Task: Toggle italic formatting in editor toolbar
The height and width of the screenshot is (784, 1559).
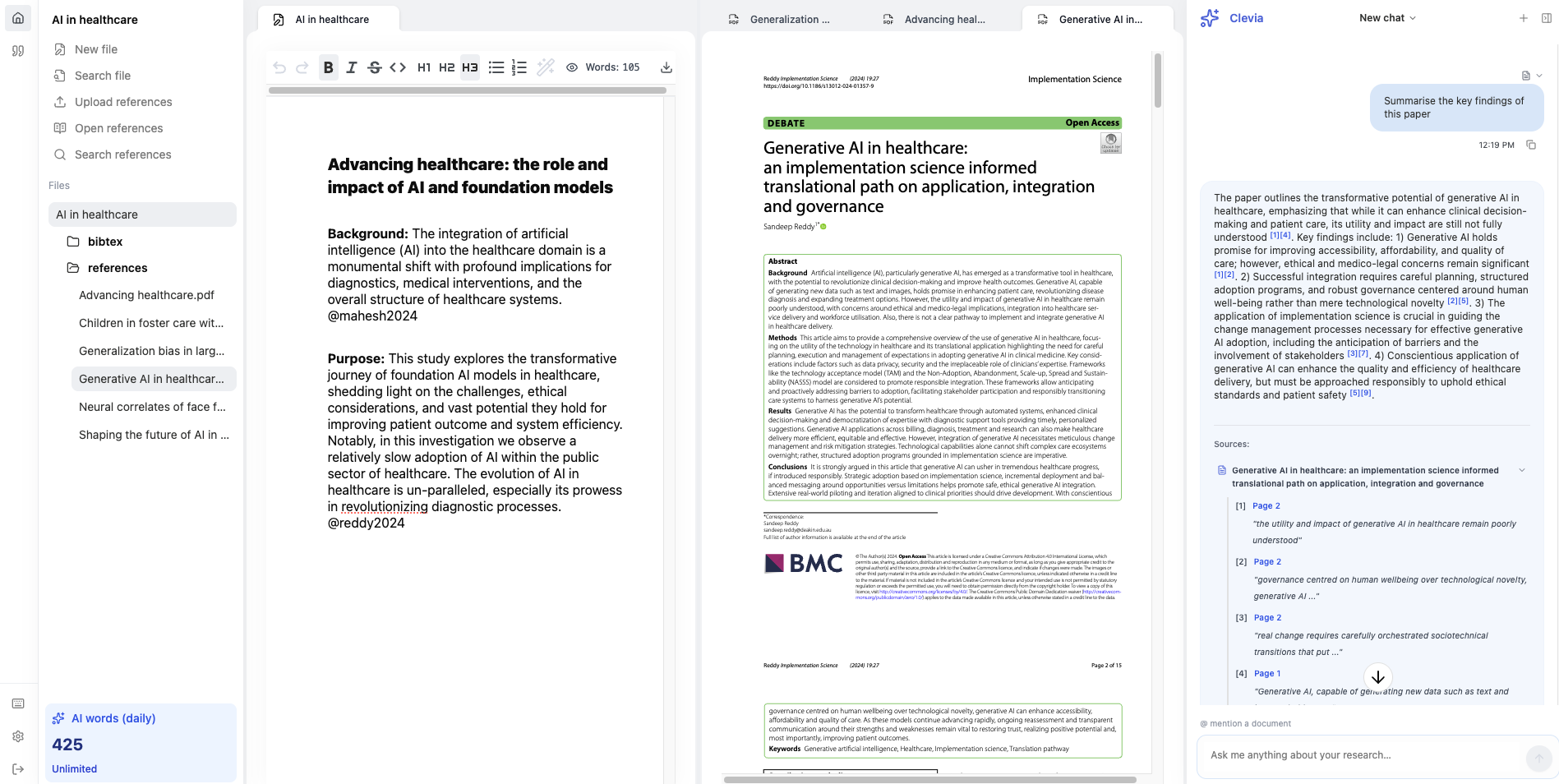Action: pyautogui.click(x=352, y=67)
